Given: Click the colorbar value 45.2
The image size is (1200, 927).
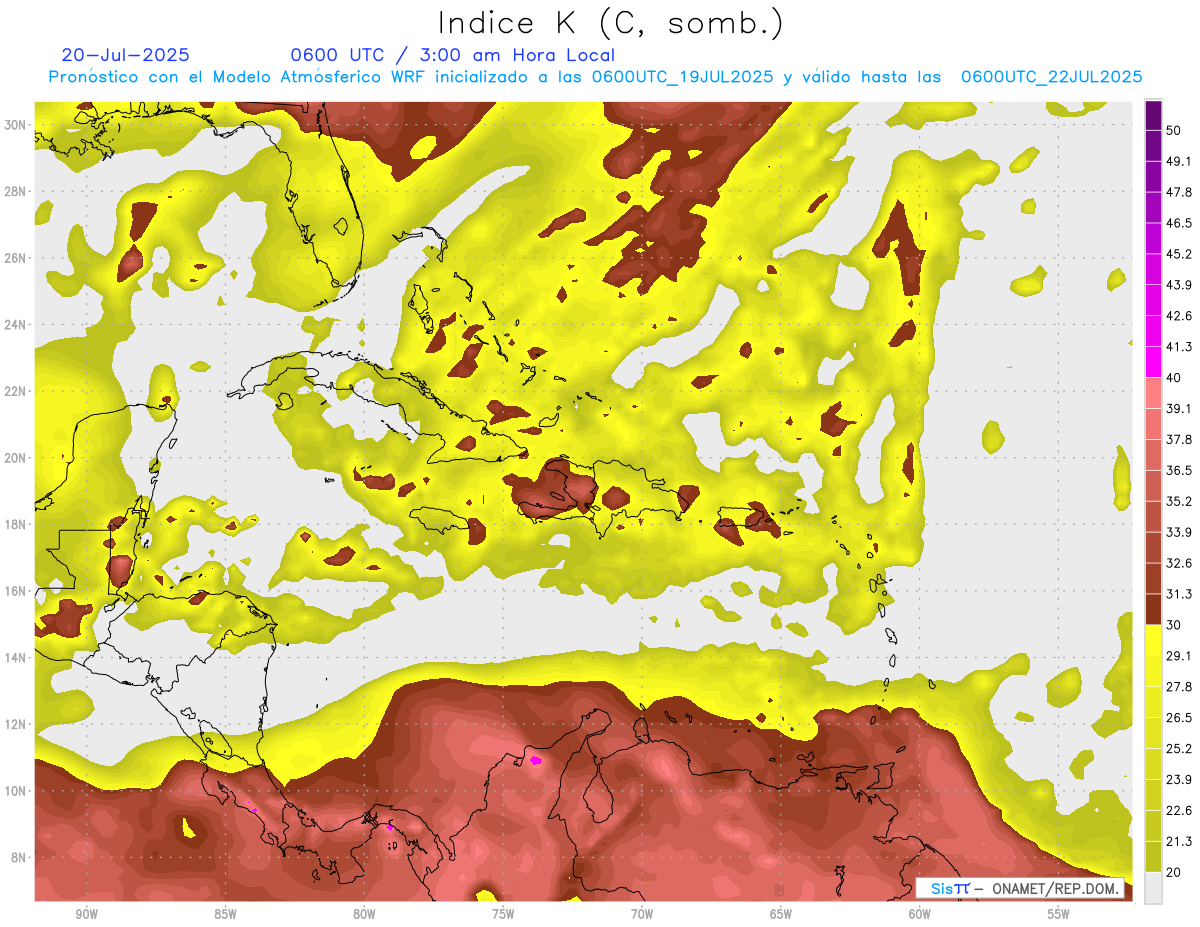Looking at the screenshot, I should tap(1178, 254).
